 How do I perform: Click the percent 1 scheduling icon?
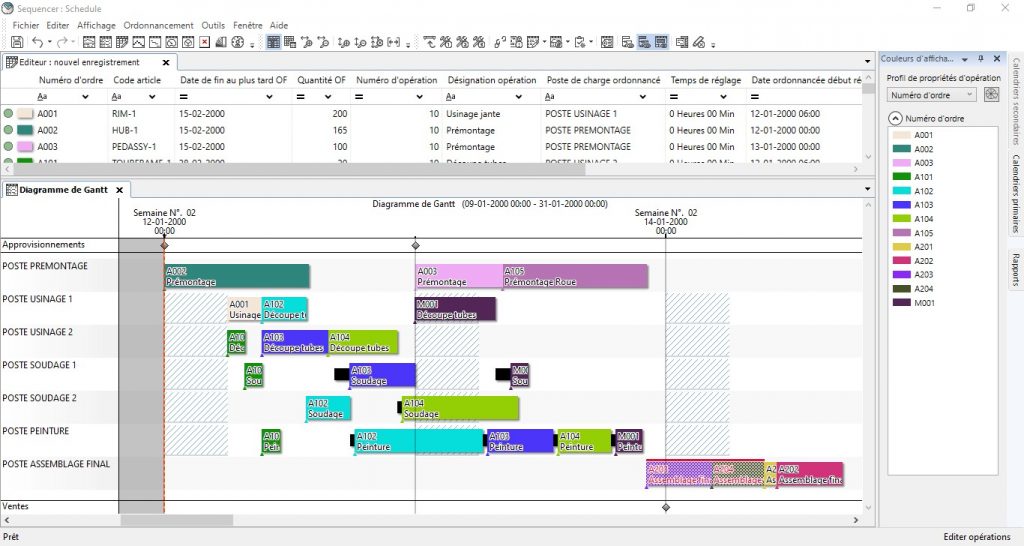[x=445, y=42]
